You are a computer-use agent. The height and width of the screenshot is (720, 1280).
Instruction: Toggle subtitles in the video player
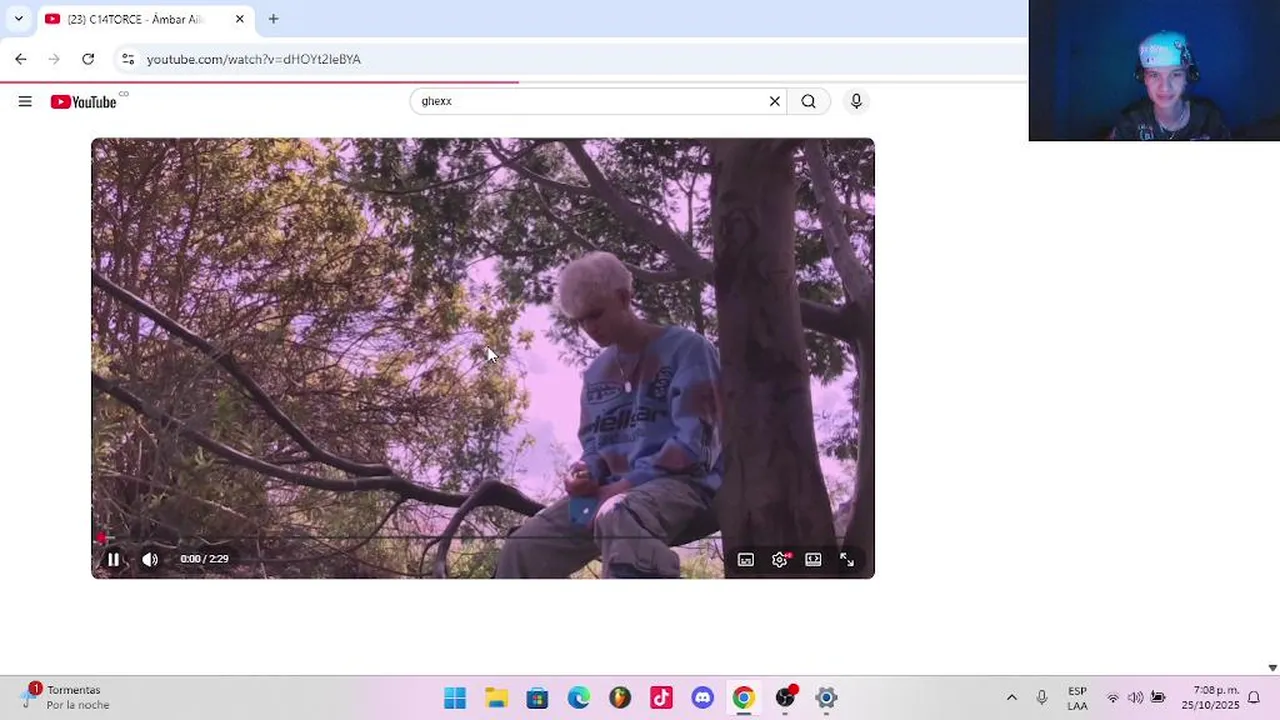tap(746, 560)
